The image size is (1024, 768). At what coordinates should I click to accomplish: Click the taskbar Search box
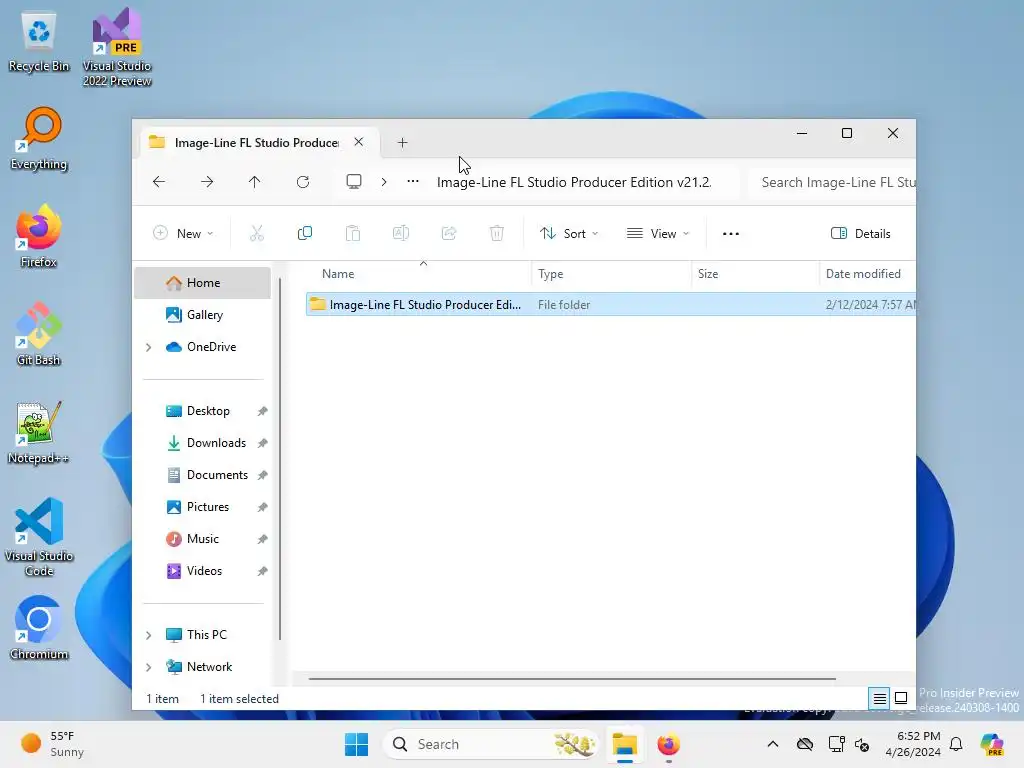coord(490,744)
